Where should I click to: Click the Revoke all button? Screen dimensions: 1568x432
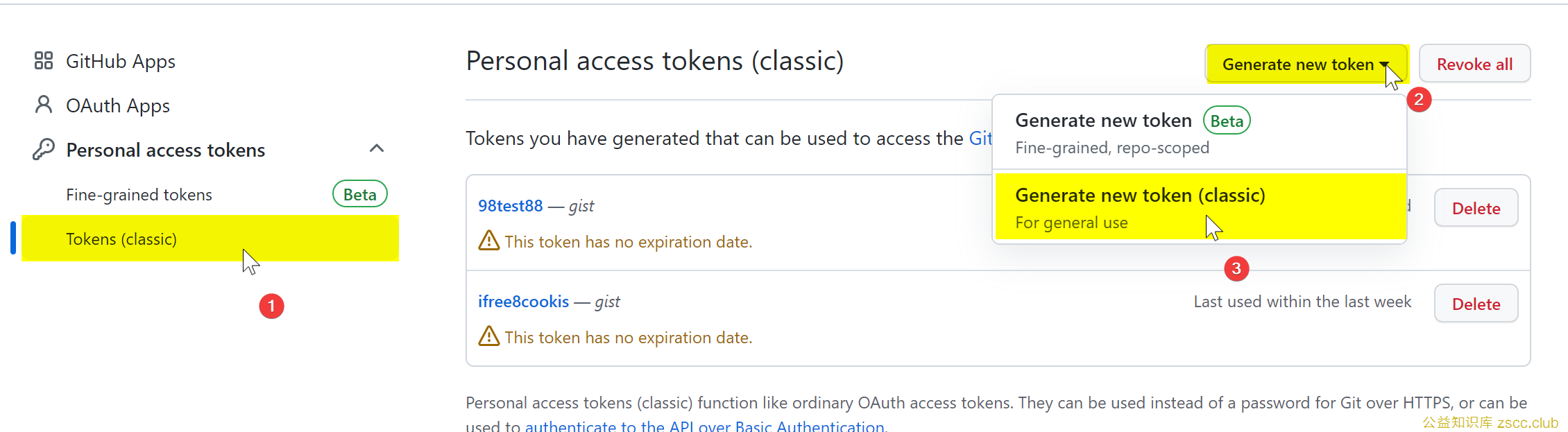coord(1474,64)
